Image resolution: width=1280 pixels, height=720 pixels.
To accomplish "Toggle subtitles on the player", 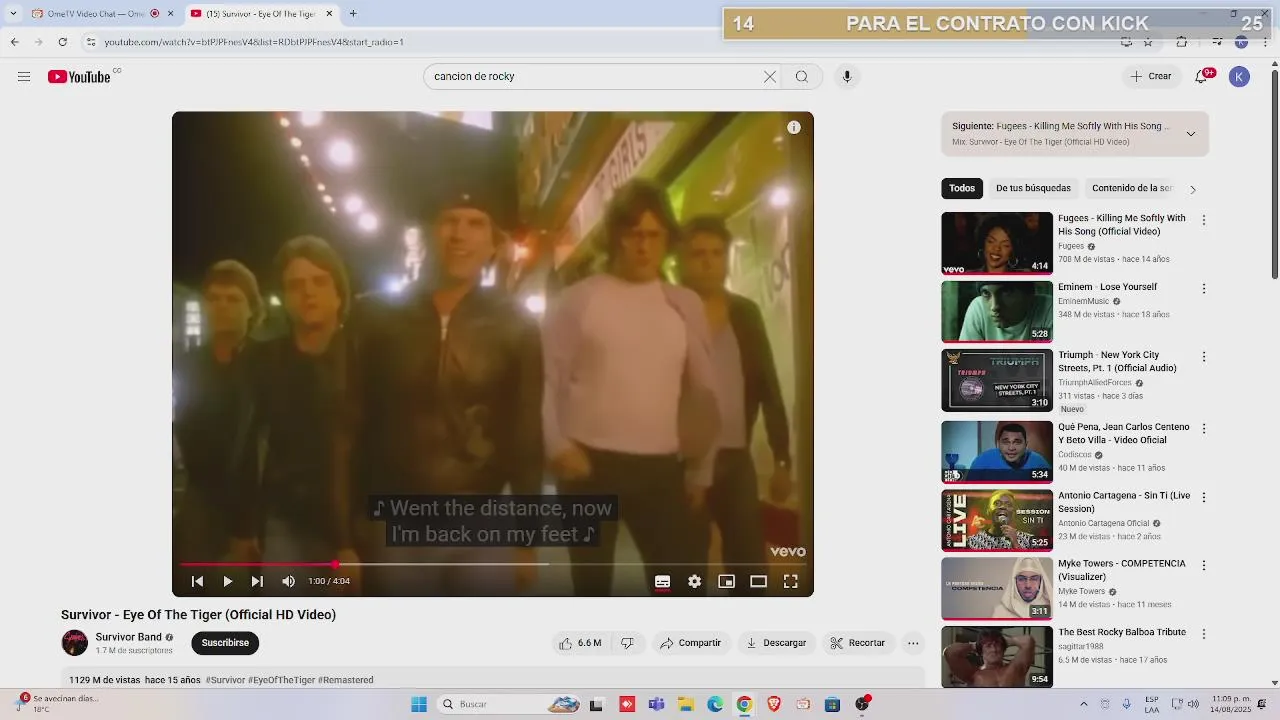I will (x=662, y=581).
